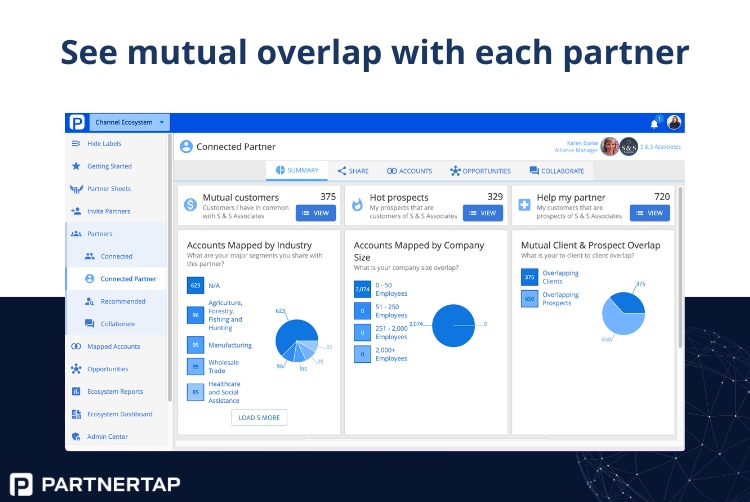Click the Mutual customers count 375

(x=328, y=196)
